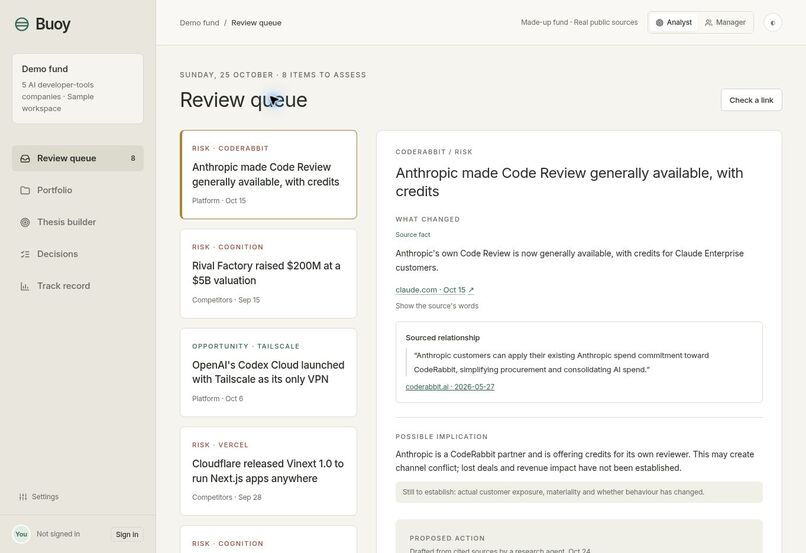Image resolution: width=806 pixels, height=553 pixels.
Task: Click the CodeRabbit / Risk detail label
Action: [434, 152]
